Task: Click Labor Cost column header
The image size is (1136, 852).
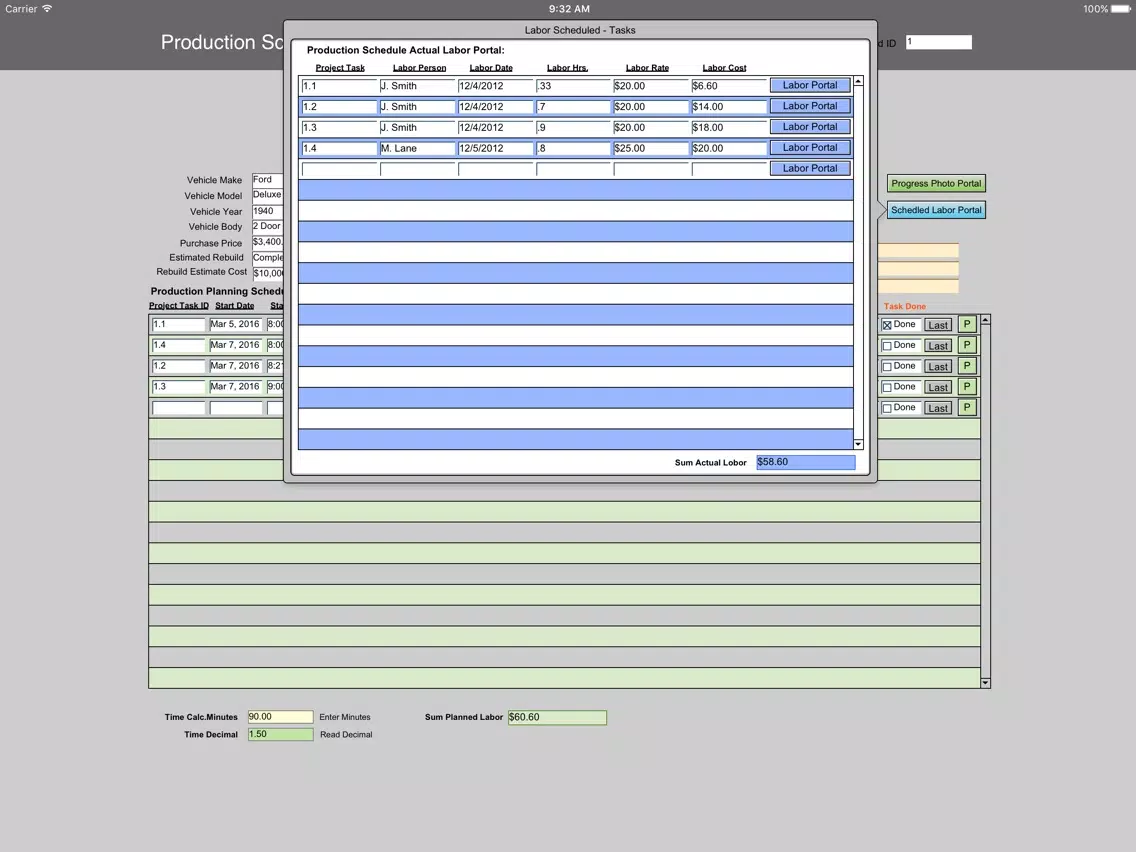Action: click(724, 68)
